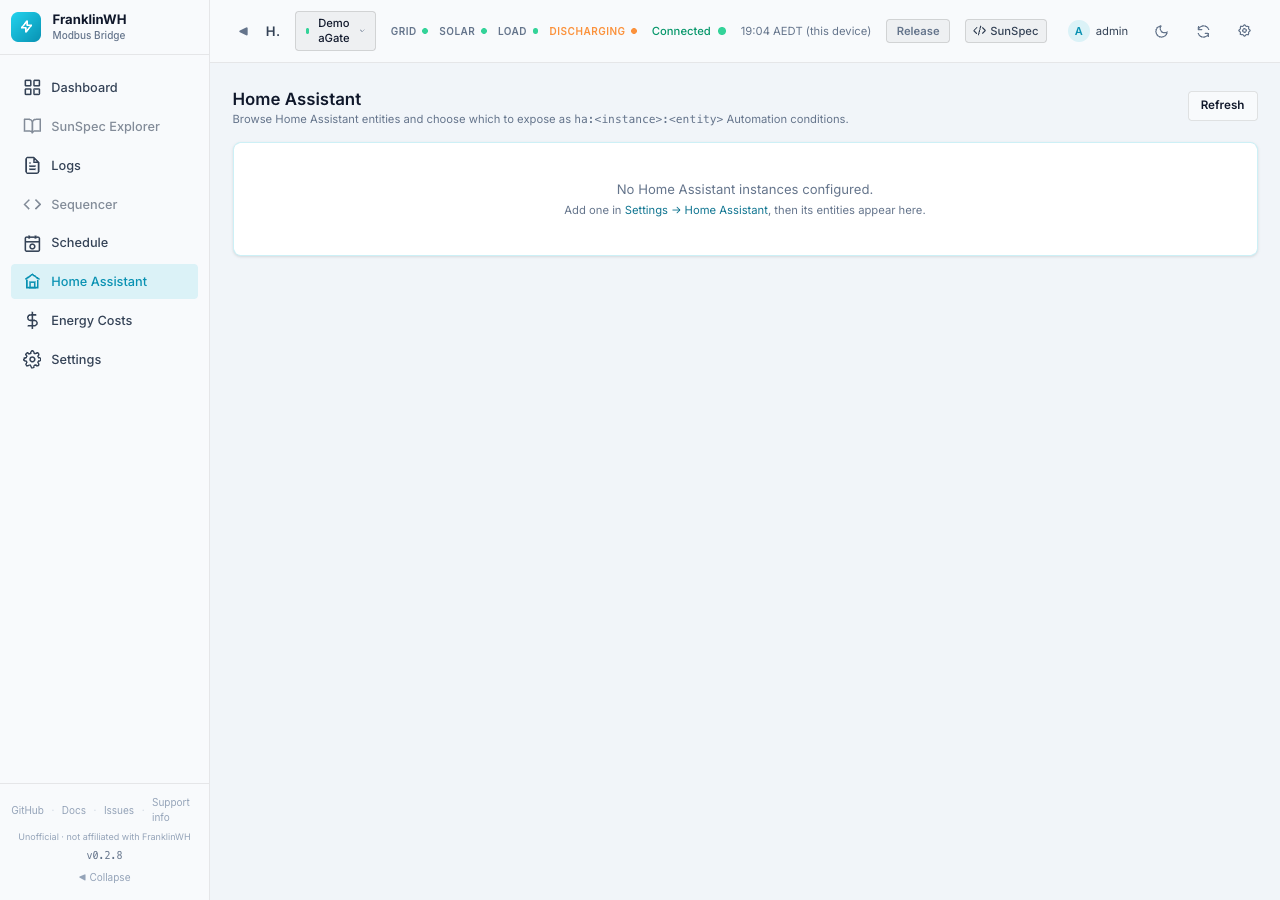Click the Sequencer code brackets icon

(32, 204)
